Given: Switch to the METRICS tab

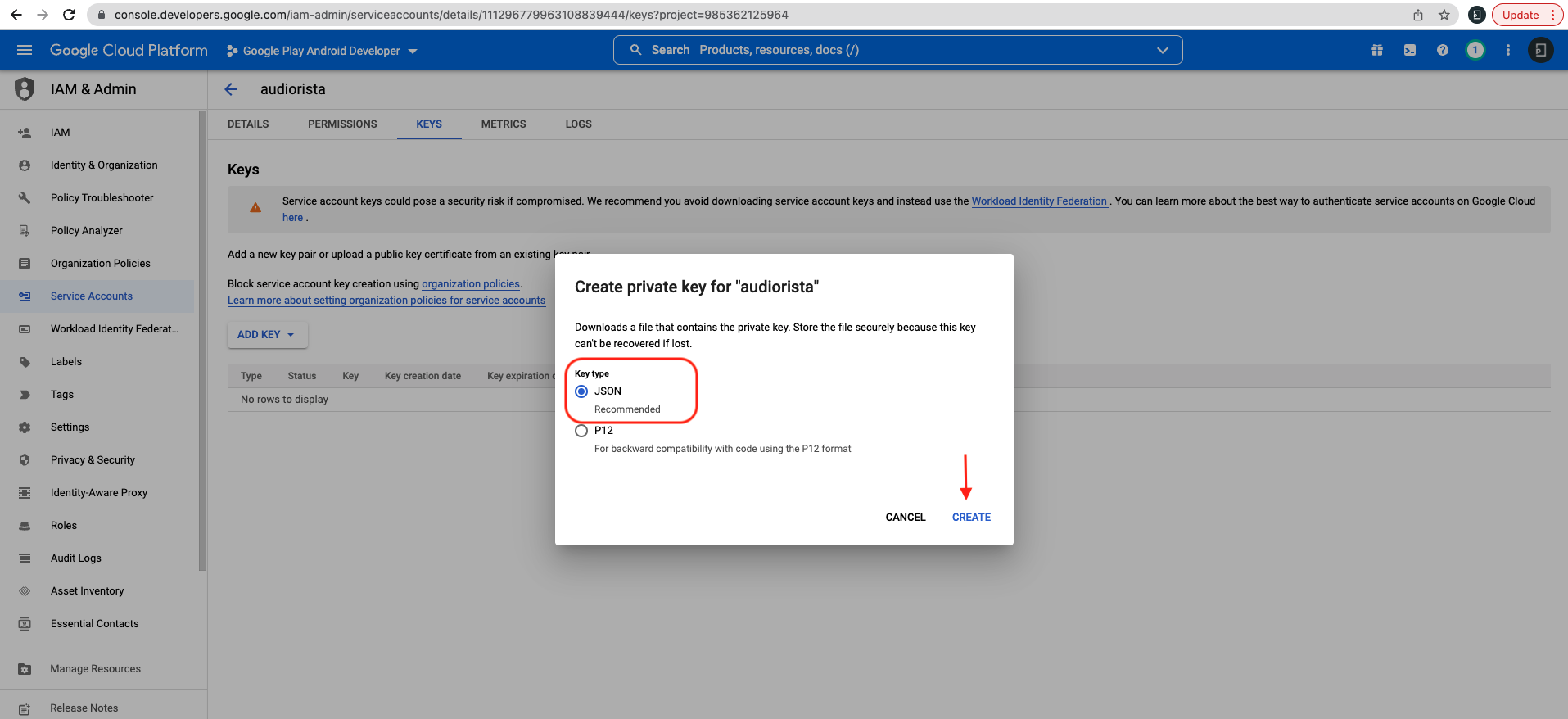Looking at the screenshot, I should pyautogui.click(x=504, y=124).
